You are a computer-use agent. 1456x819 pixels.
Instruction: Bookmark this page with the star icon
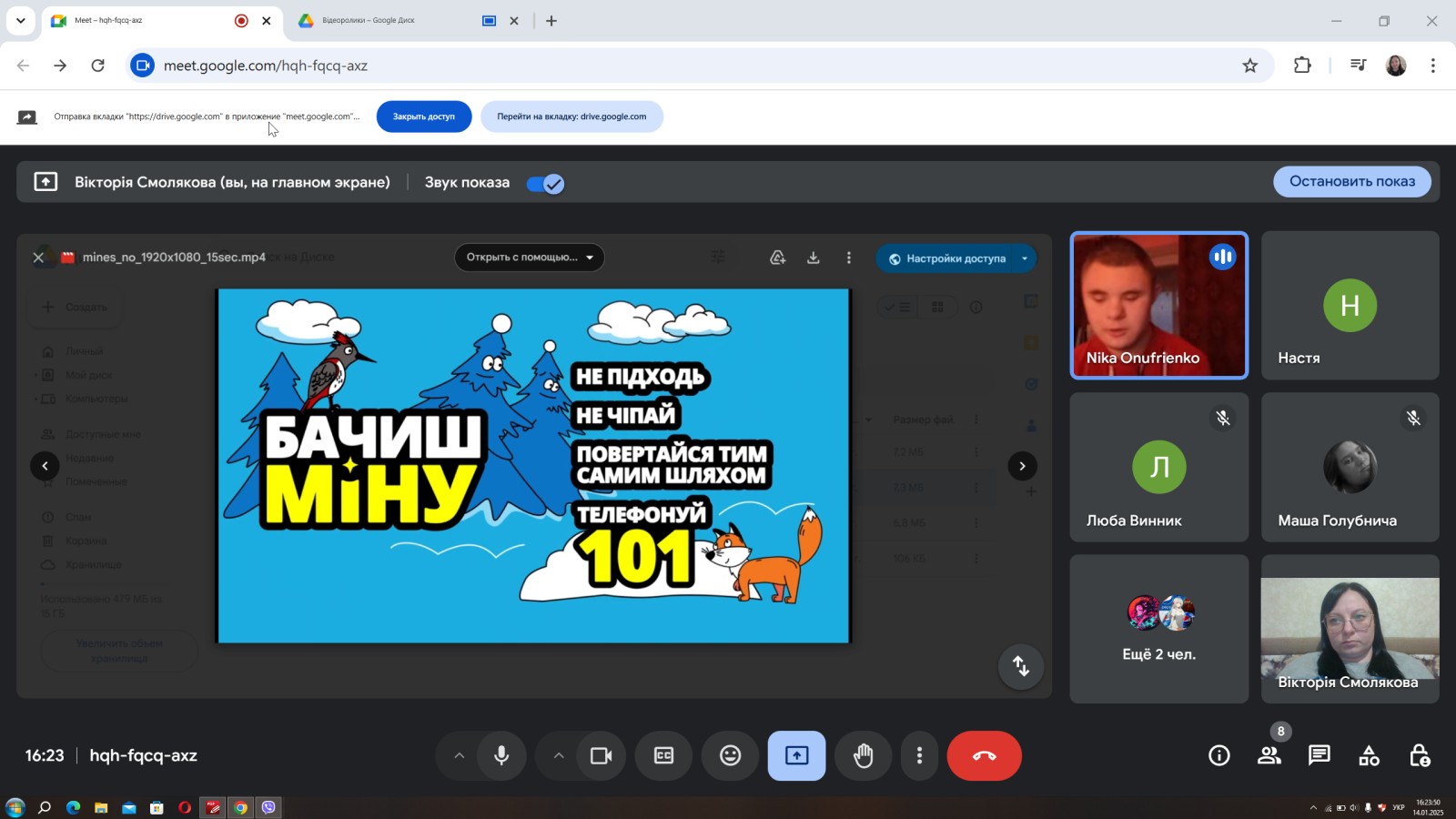(x=1250, y=66)
